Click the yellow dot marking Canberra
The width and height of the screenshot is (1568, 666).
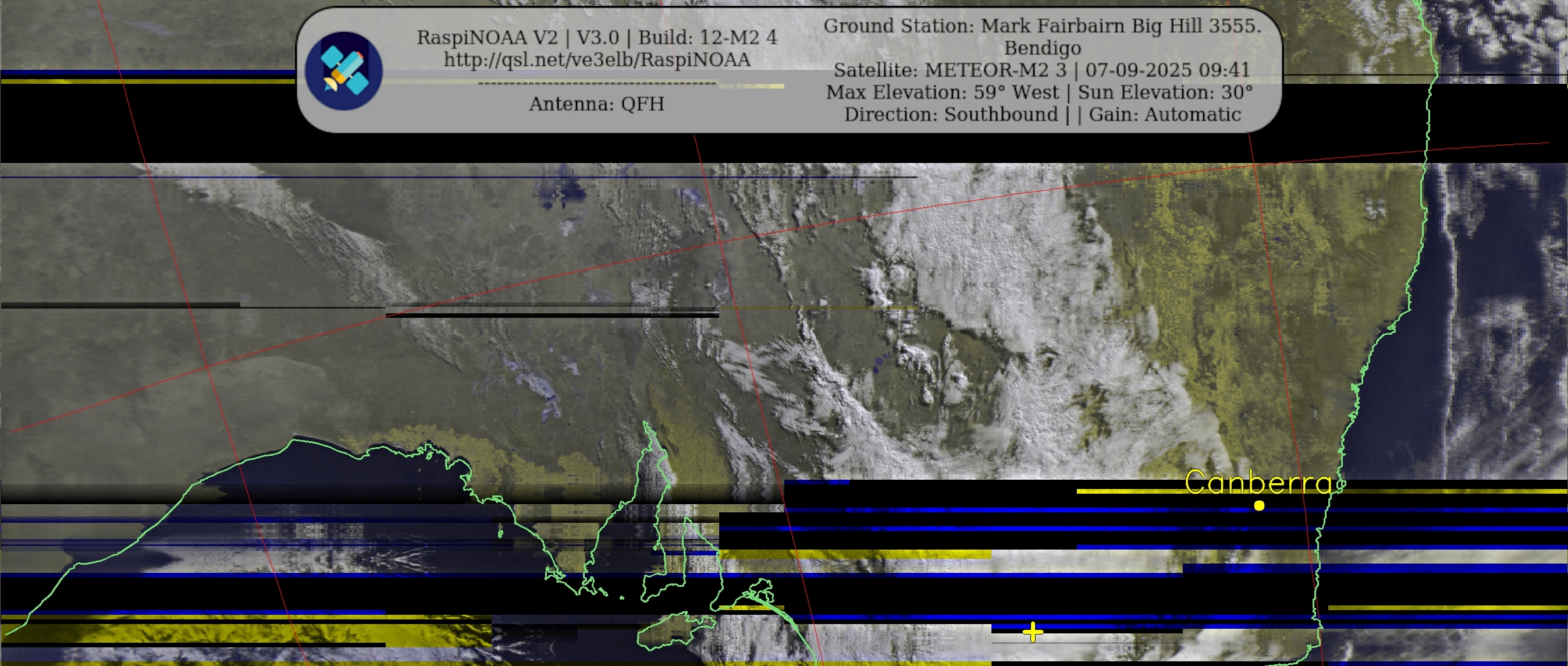tap(1260, 505)
